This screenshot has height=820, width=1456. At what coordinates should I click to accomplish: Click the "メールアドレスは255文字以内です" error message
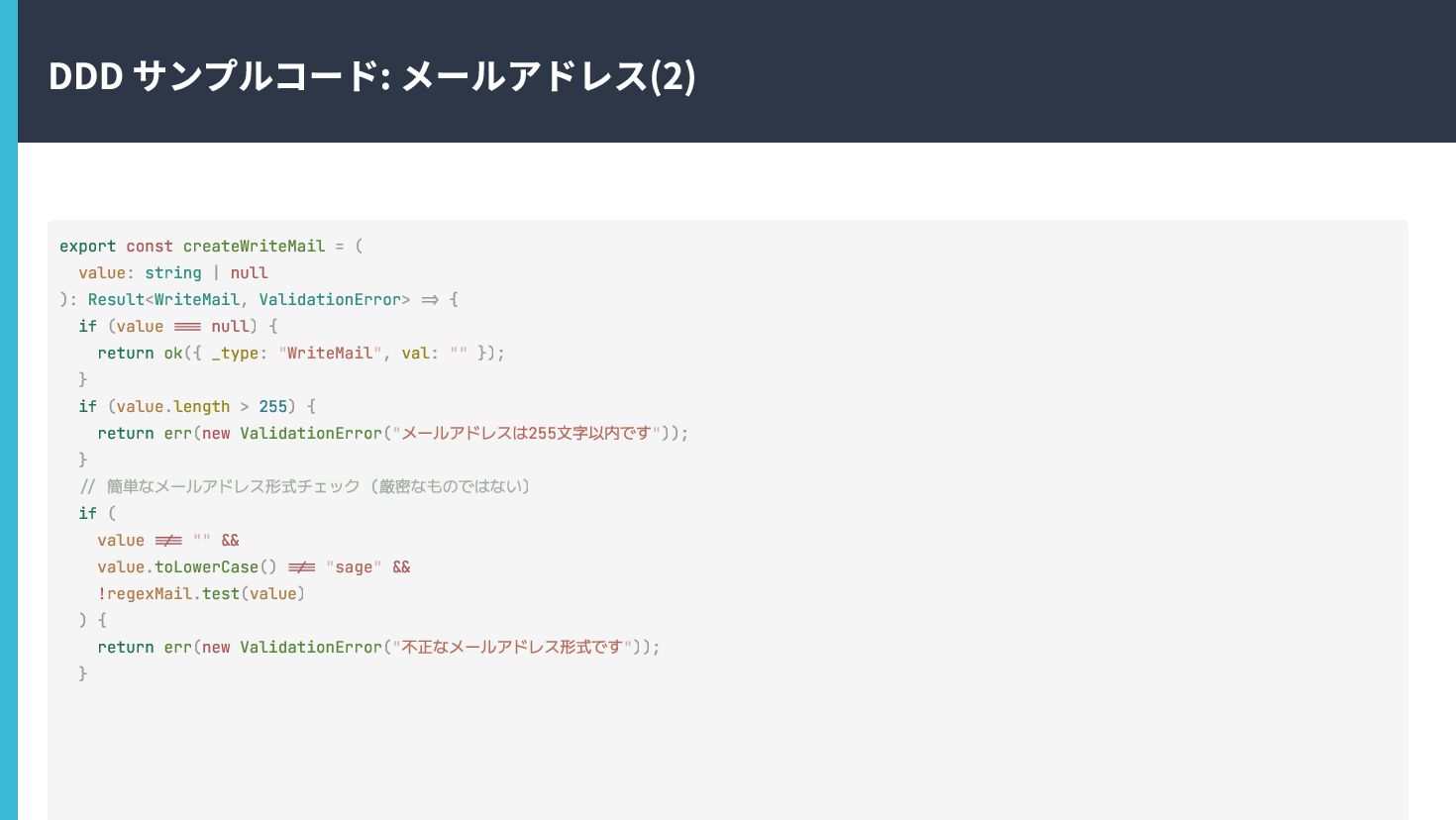tap(526, 433)
